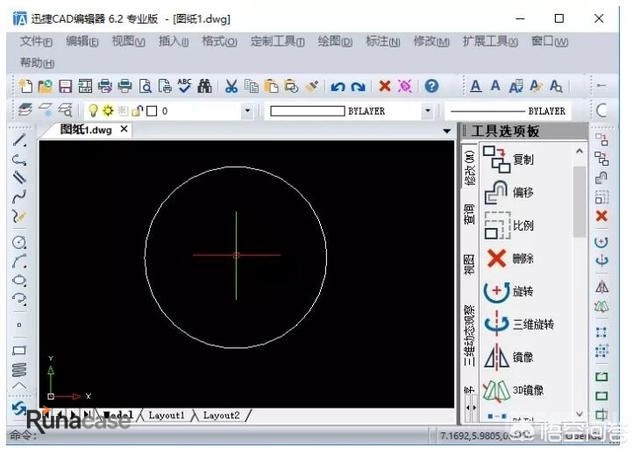
Task: Open the 编辑 menu
Action: click(82, 41)
